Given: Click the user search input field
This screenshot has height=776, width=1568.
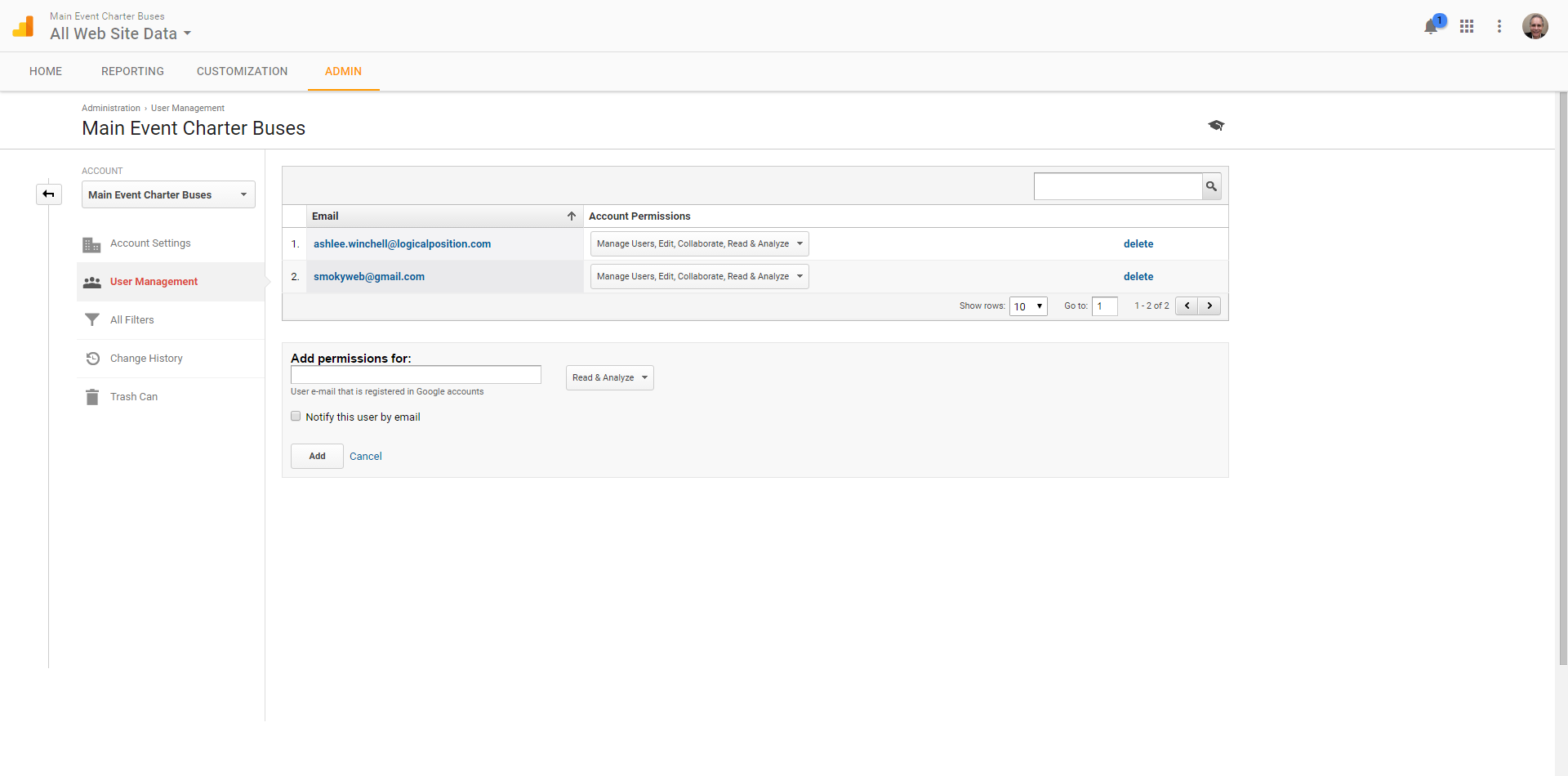Looking at the screenshot, I should pyautogui.click(x=1118, y=186).
